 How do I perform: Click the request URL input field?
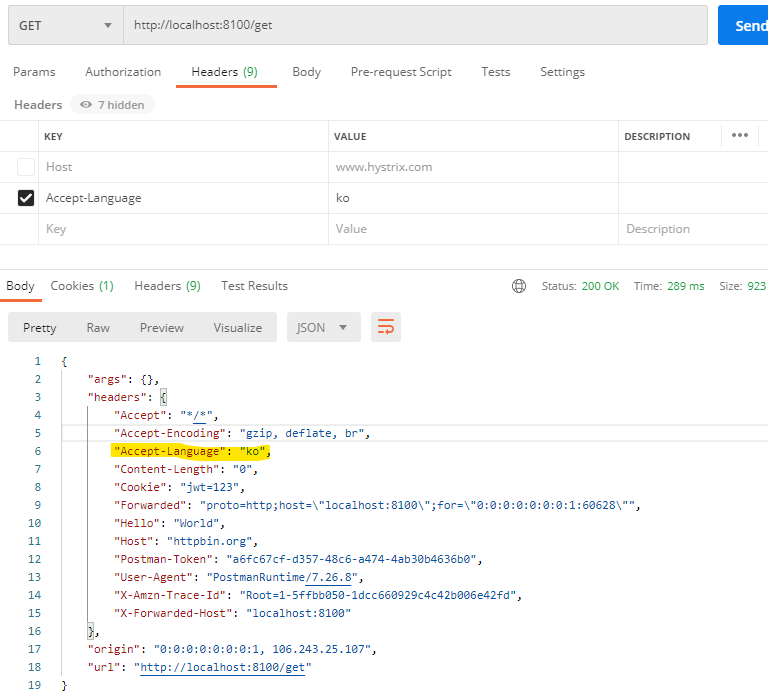tap(415, 25)
